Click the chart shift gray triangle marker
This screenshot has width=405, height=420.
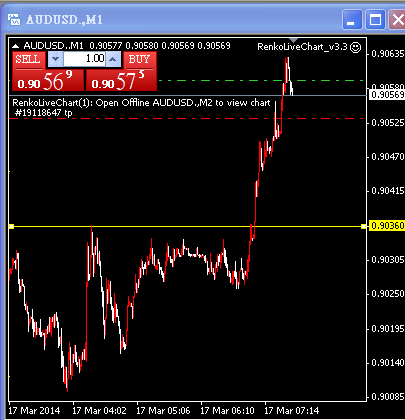coord(293,40)
